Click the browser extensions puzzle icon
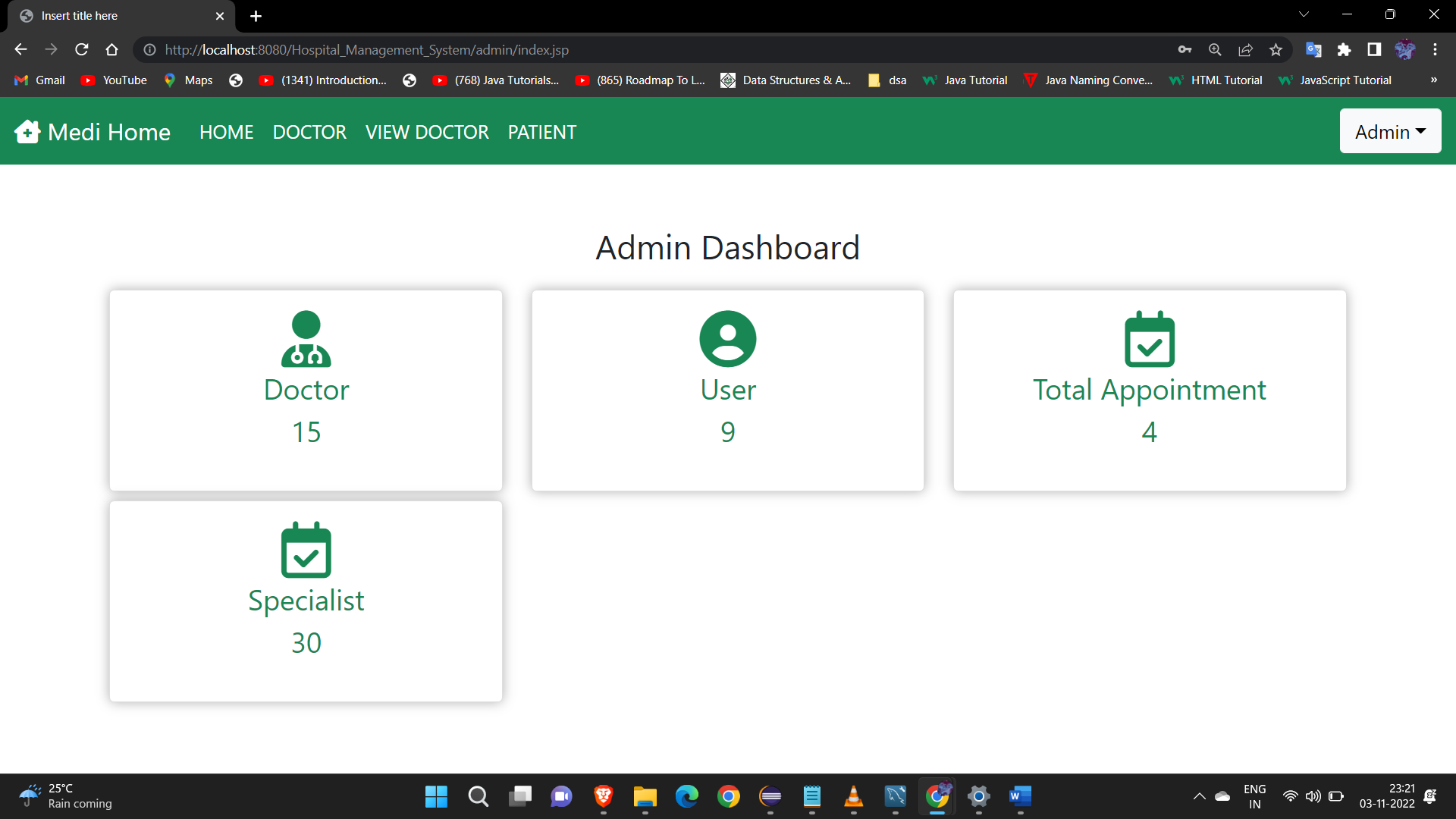 pyautogui.click(x=1345, y=49)
